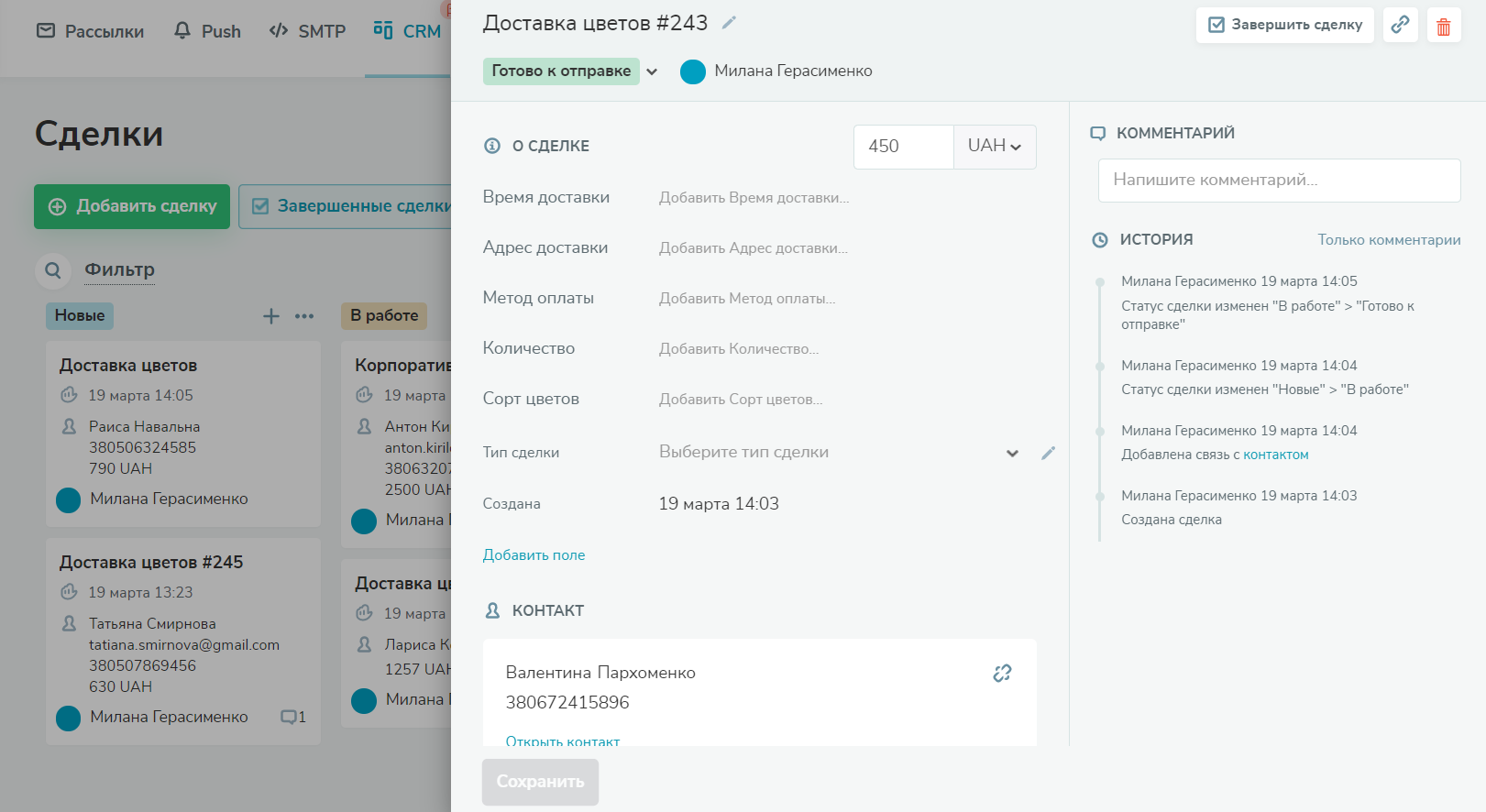The image size is (1486, 812).
Task: Switch to the CRM tab
Action: (x=407, y=31)
